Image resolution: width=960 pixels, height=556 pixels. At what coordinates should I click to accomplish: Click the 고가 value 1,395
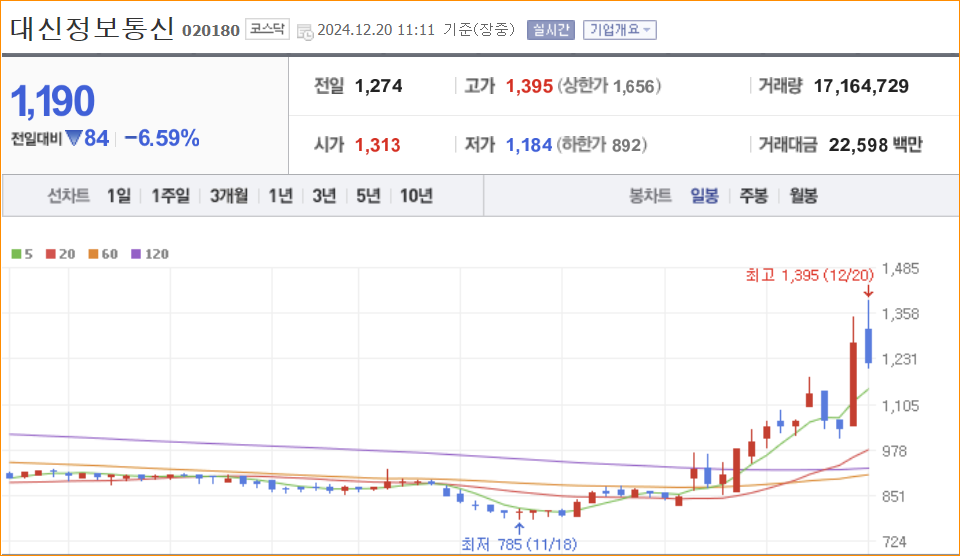(x=530, y=86)
